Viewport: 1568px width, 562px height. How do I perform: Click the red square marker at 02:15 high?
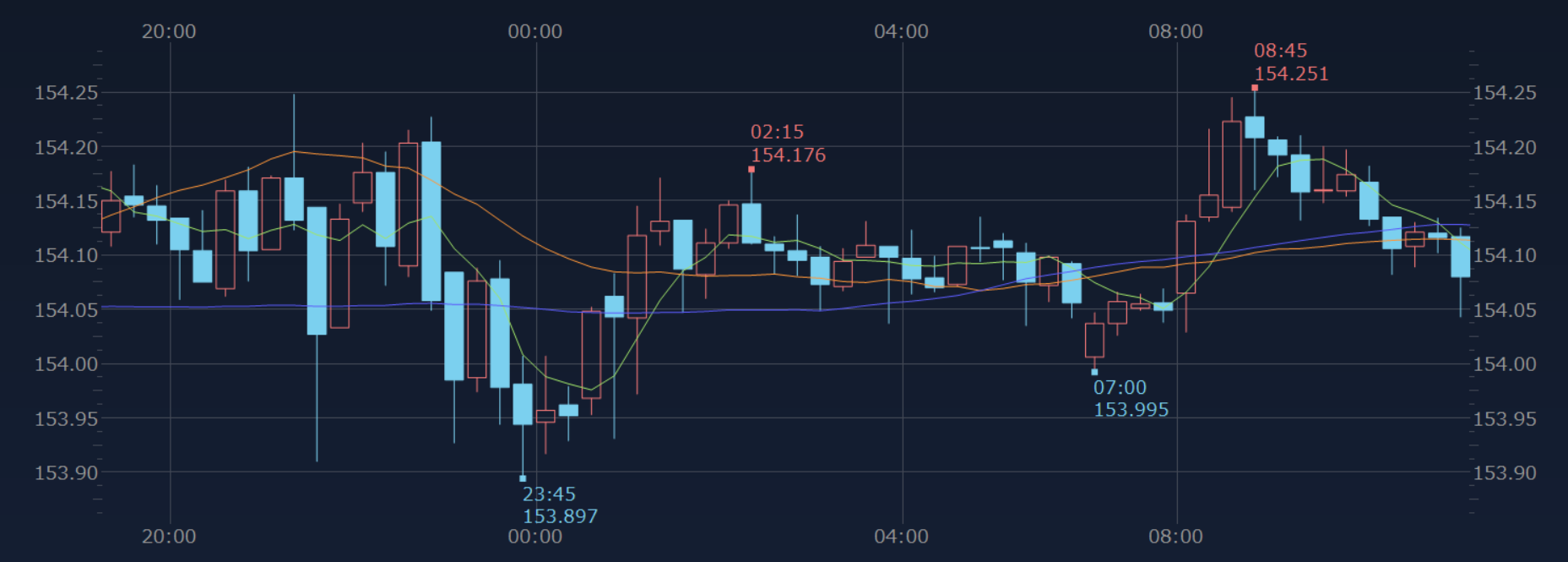[751, 170]
